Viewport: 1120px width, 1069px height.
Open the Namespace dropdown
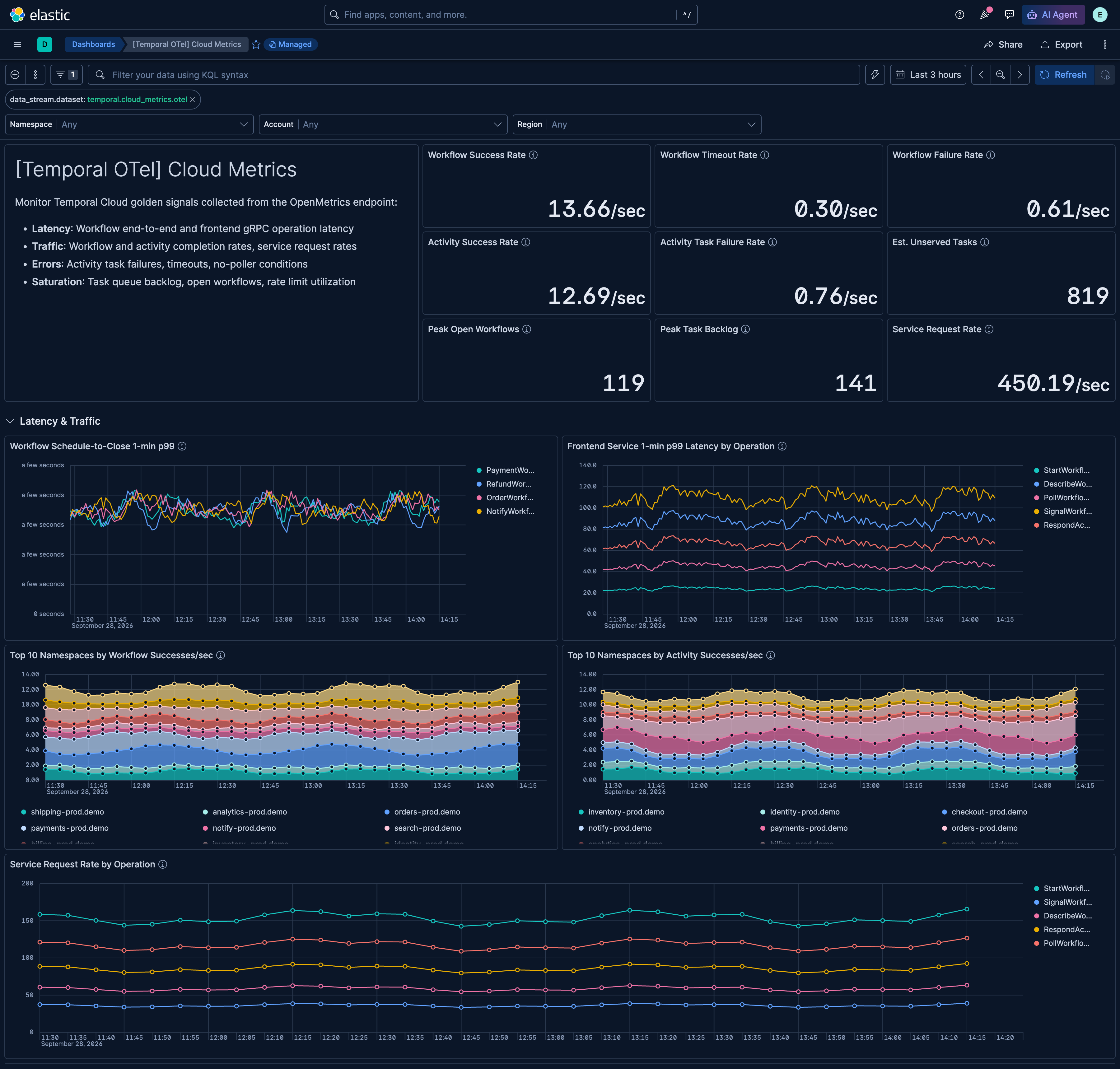tap(129, 124)
